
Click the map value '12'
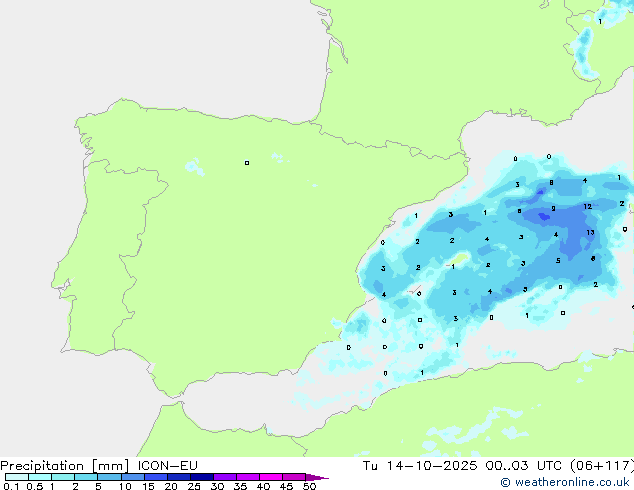[588, 207]
